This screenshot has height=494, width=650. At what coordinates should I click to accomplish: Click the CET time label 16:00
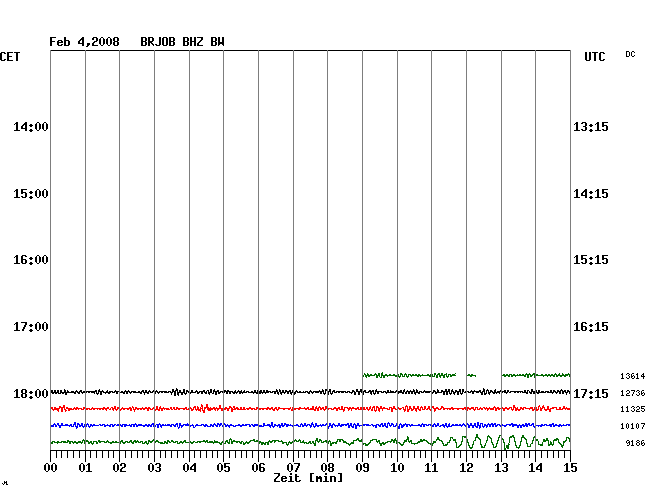pyautogui.click(x=31, y=260)
